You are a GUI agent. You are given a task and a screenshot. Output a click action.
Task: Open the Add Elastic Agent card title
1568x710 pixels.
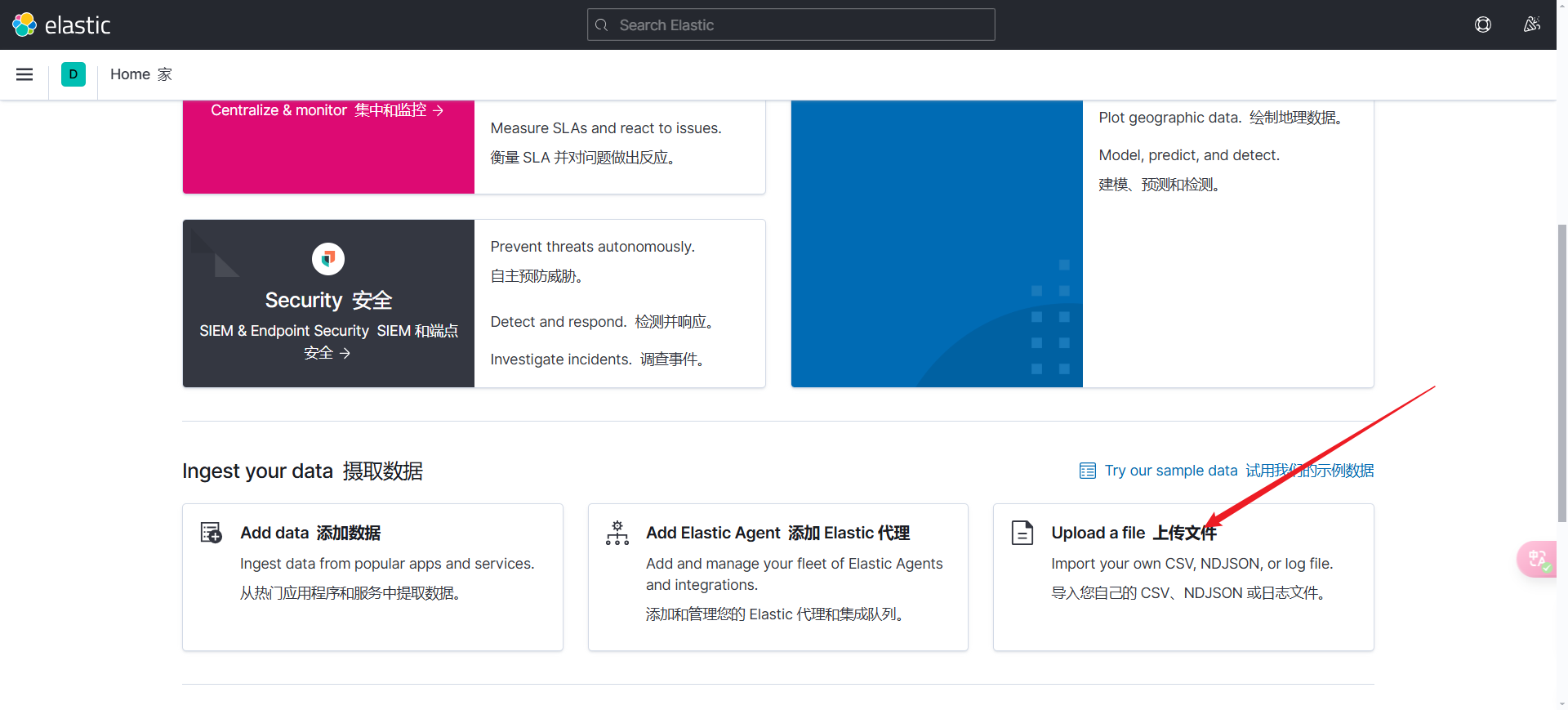pyautogui.click(x=777, y=533)
